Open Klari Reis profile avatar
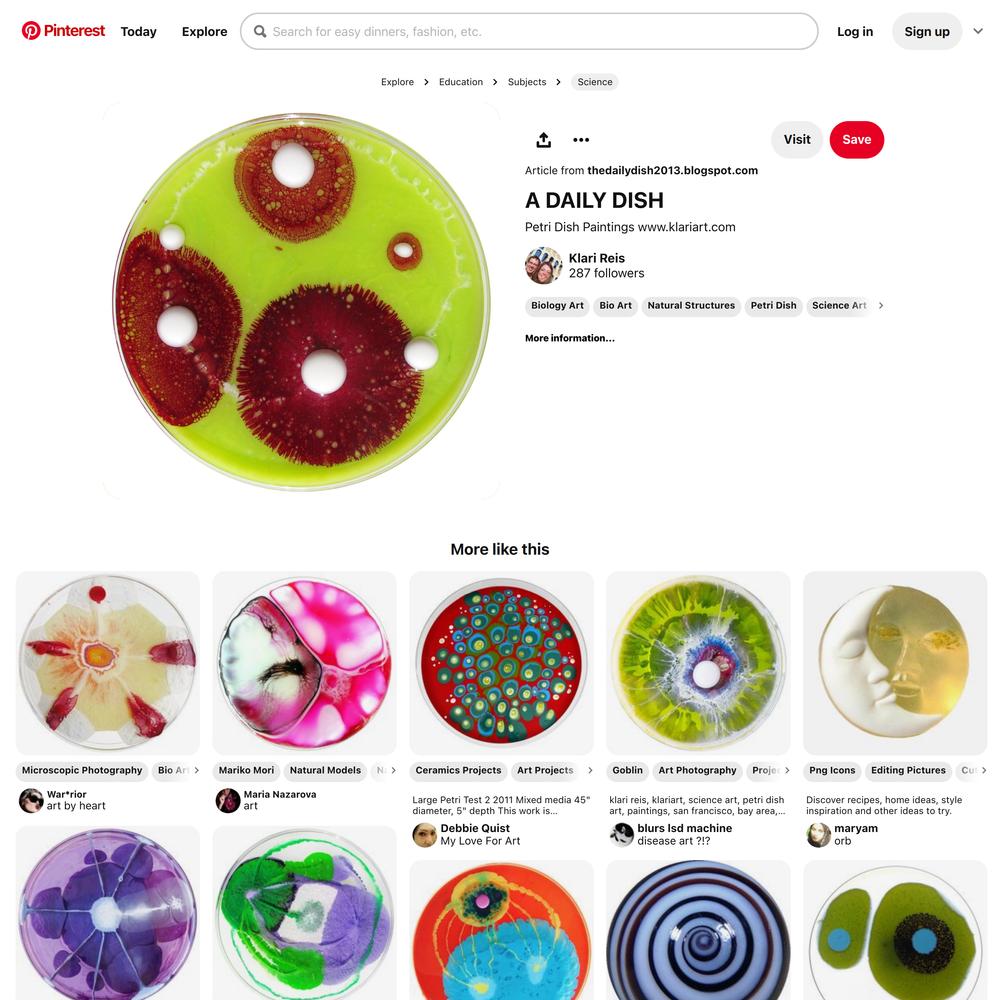 point(543,265)
